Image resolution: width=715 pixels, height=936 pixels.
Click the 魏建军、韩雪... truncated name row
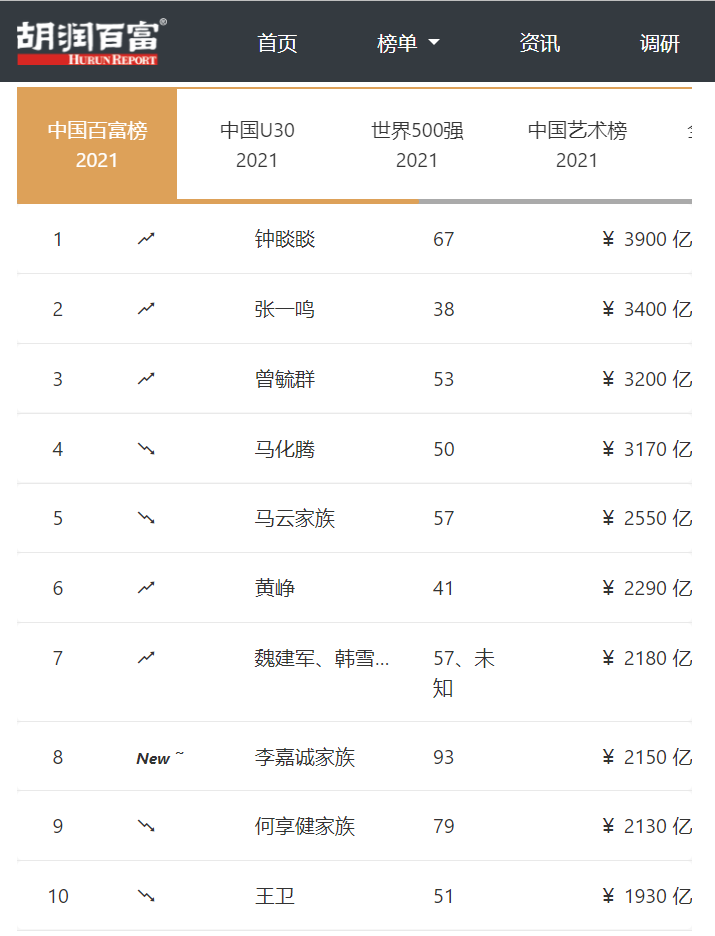click(321, 658)
